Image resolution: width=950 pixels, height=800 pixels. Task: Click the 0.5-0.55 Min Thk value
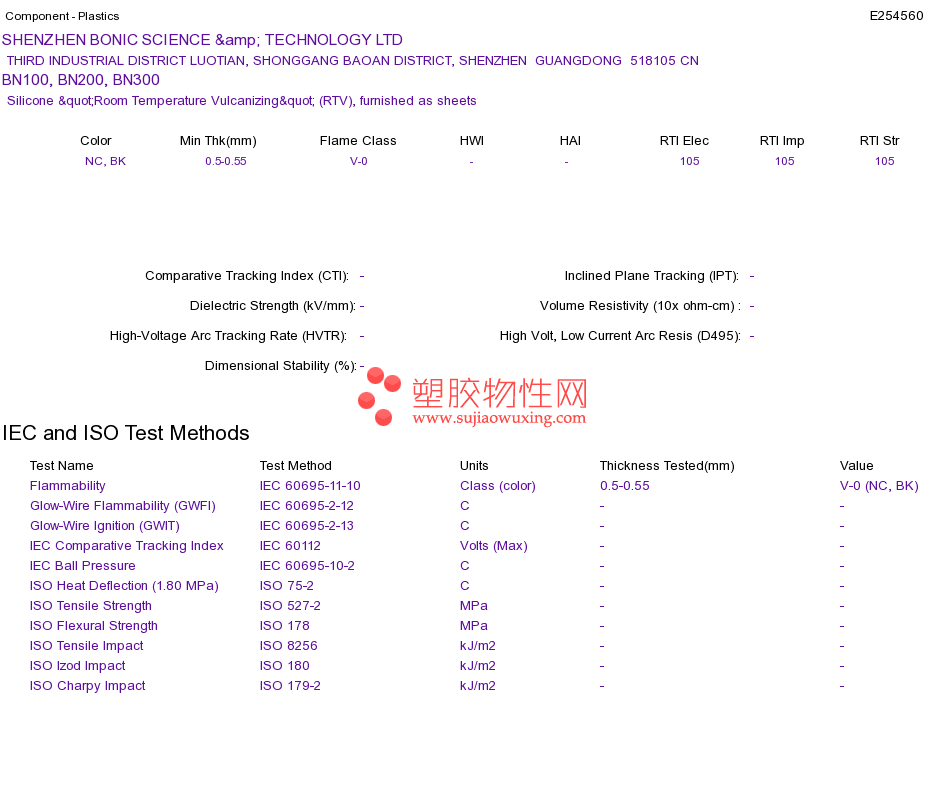[x=225, y=161]
